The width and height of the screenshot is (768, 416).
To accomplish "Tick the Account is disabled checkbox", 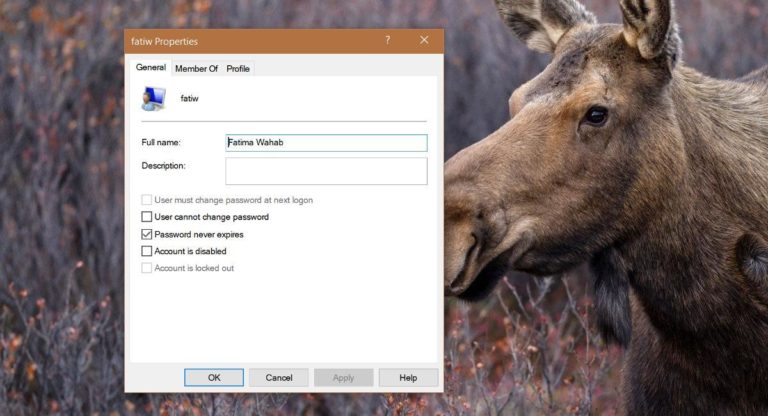I will [146, 251].
